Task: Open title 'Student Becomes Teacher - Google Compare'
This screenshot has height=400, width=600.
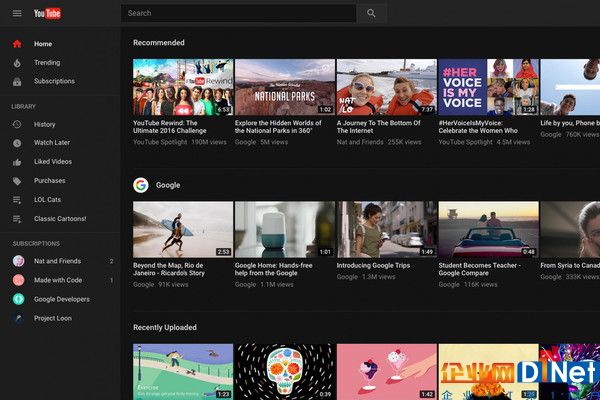Action: [x=479, y=269]
